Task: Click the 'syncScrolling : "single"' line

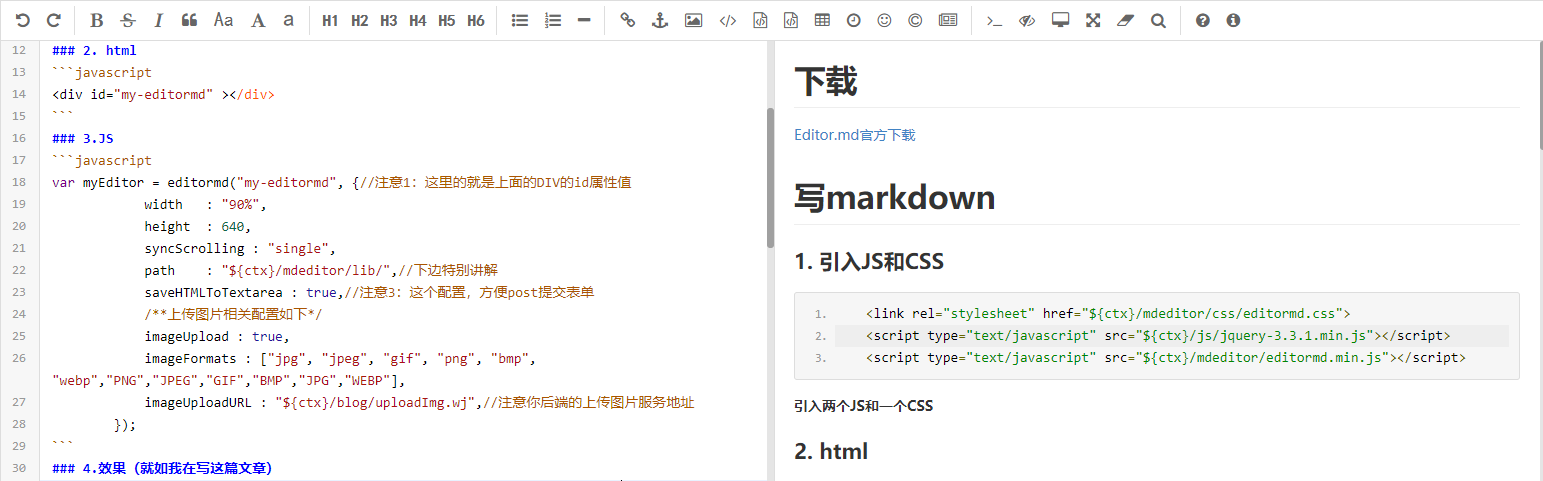Action: [x=239, y=248]
